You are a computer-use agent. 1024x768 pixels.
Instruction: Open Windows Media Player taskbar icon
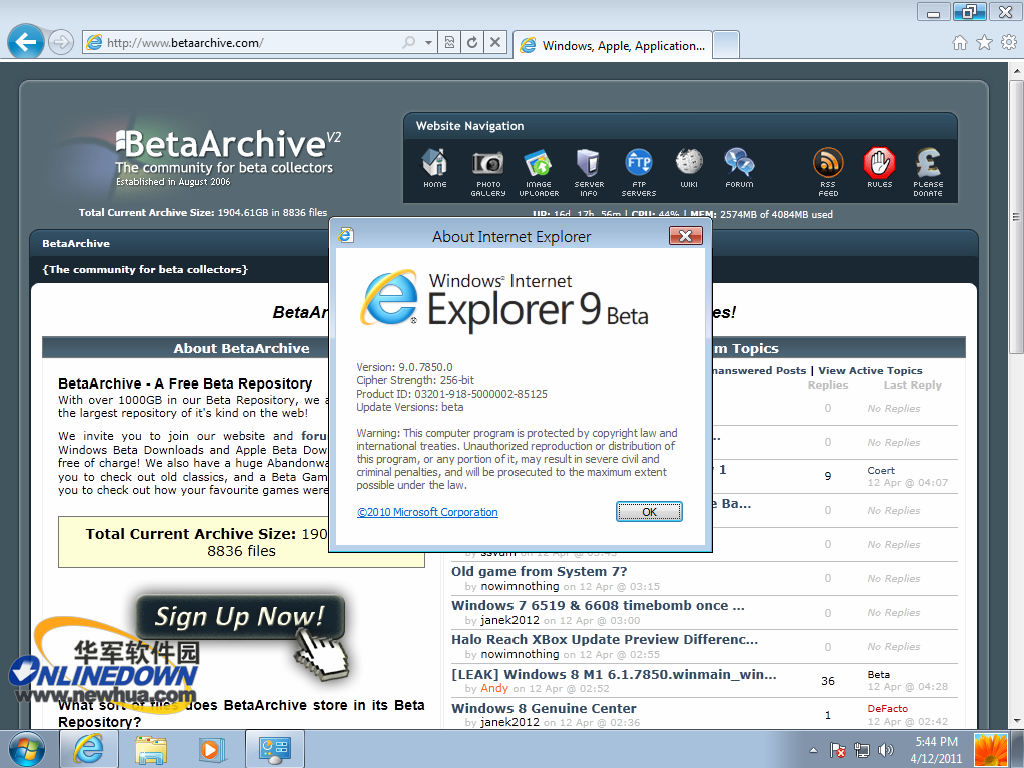pos(211,749)
